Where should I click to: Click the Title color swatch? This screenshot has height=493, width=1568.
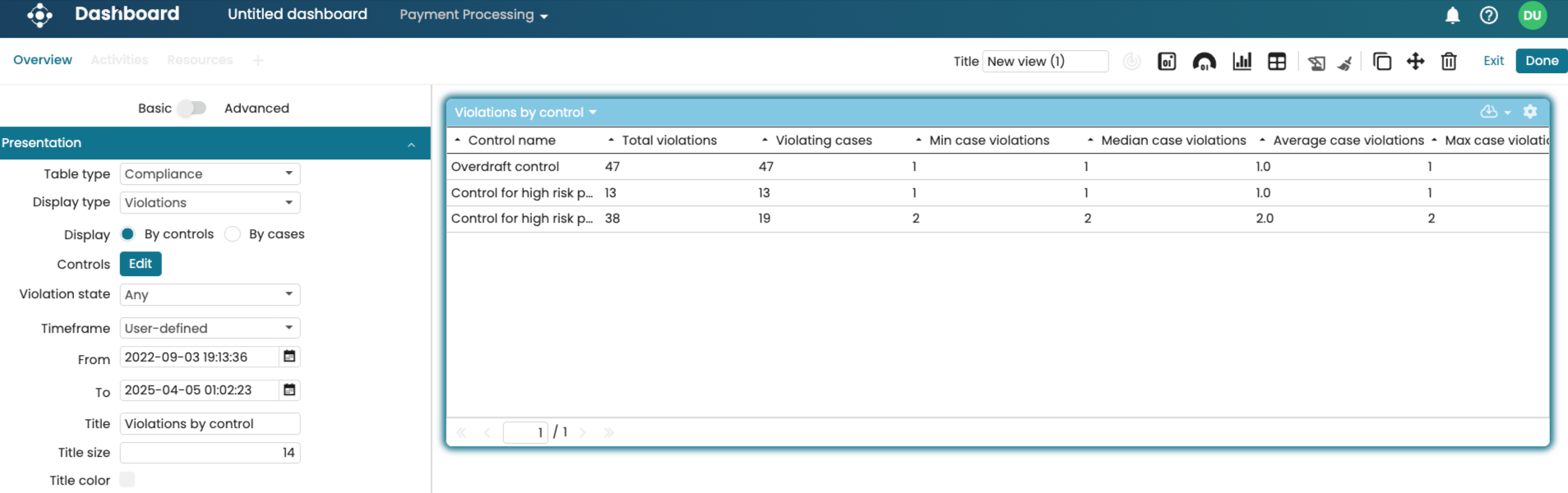click(127, 480)
